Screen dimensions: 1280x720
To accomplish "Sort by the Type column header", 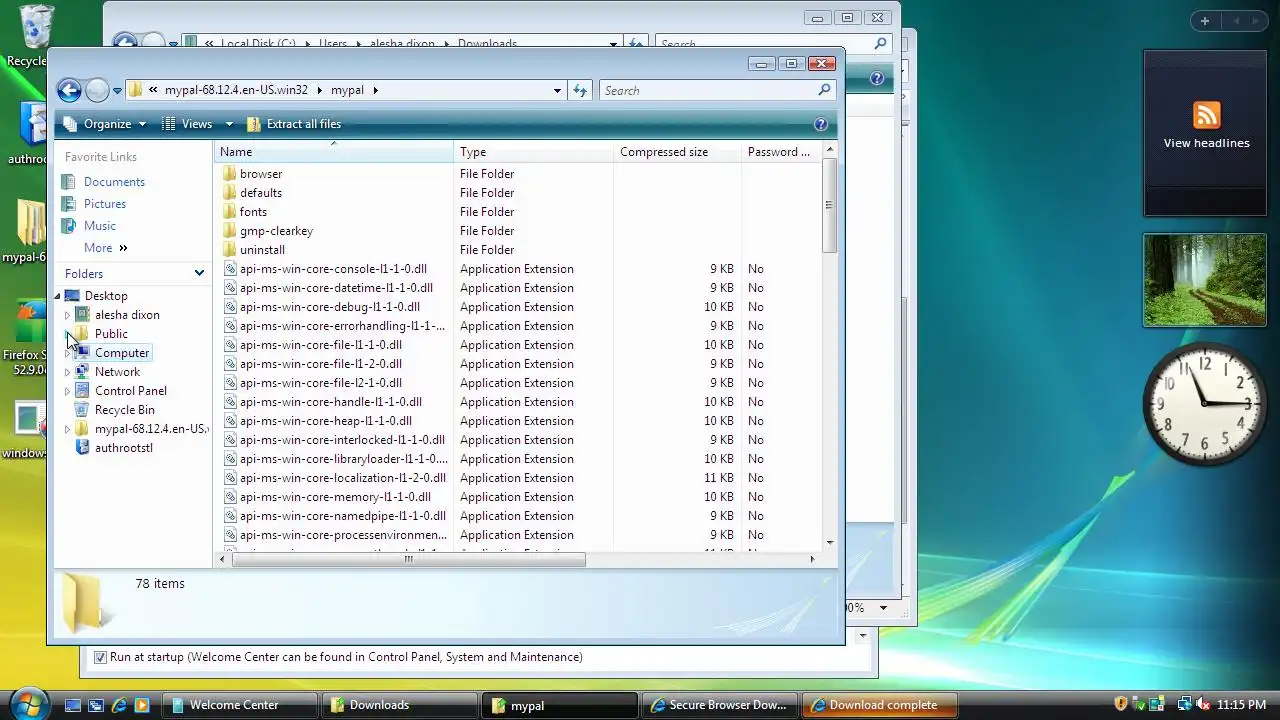I will tap(533, 152).
